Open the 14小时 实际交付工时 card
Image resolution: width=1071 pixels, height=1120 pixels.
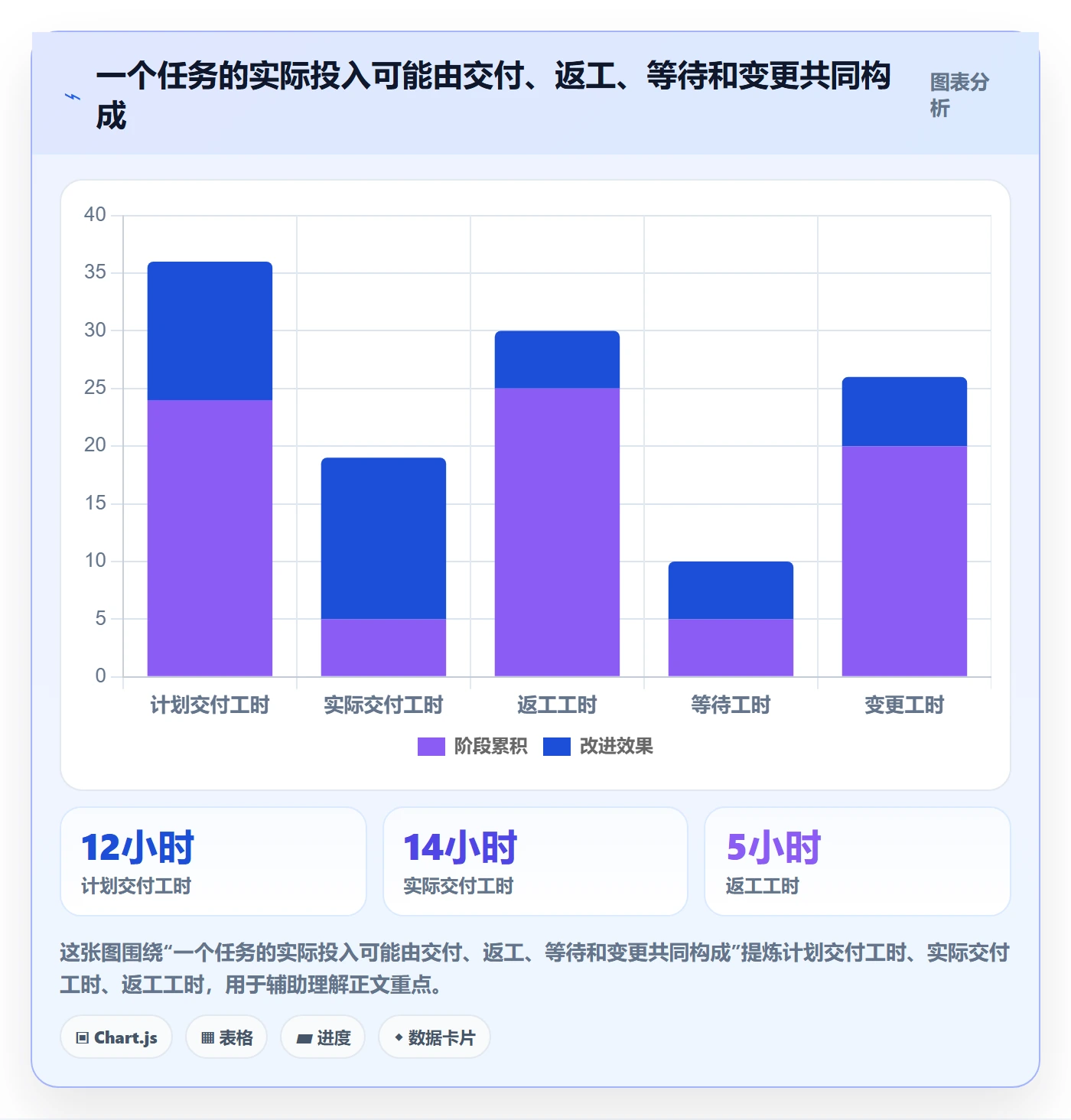click(535, 861)
